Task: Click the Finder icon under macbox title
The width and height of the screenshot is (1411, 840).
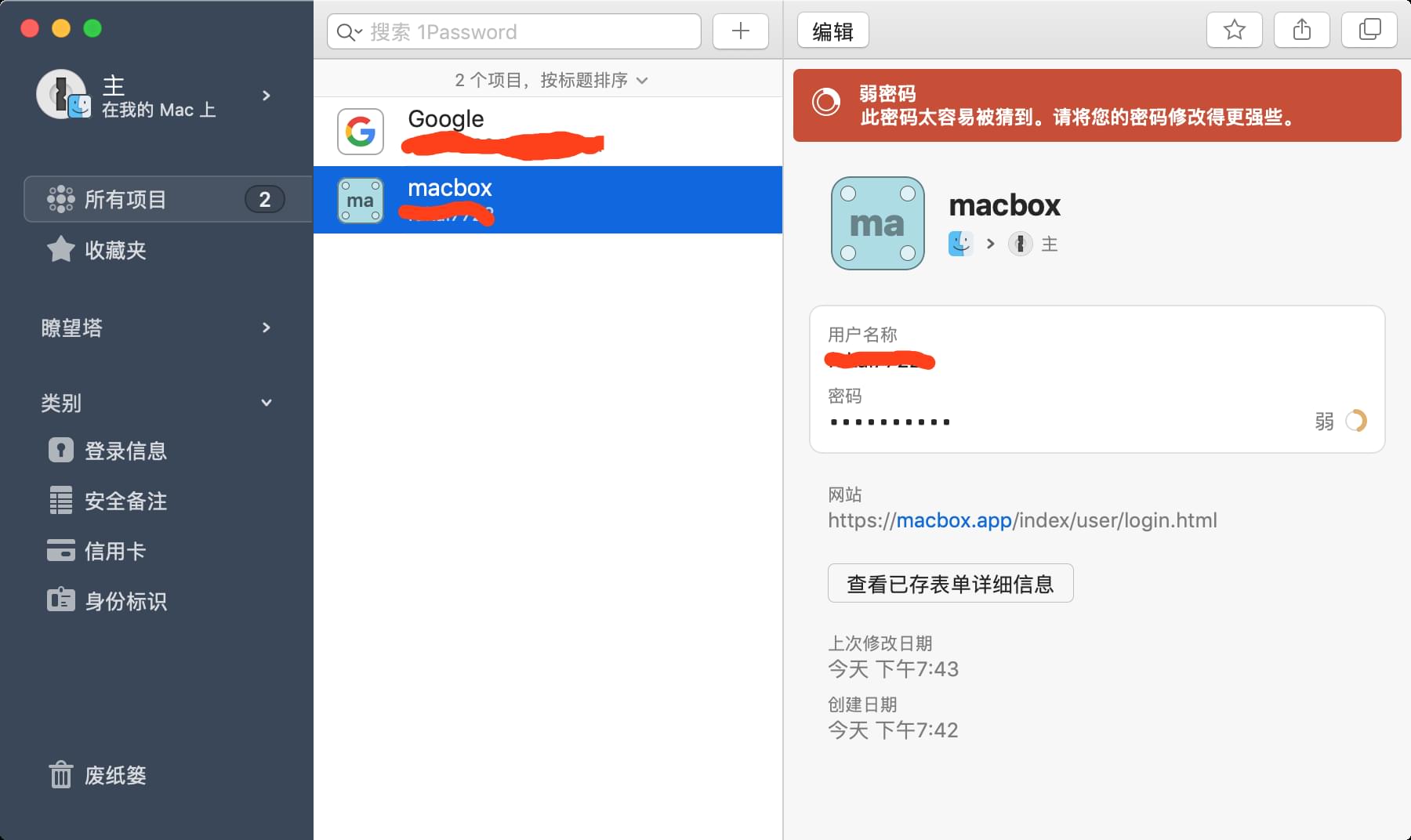Action: 960,244
